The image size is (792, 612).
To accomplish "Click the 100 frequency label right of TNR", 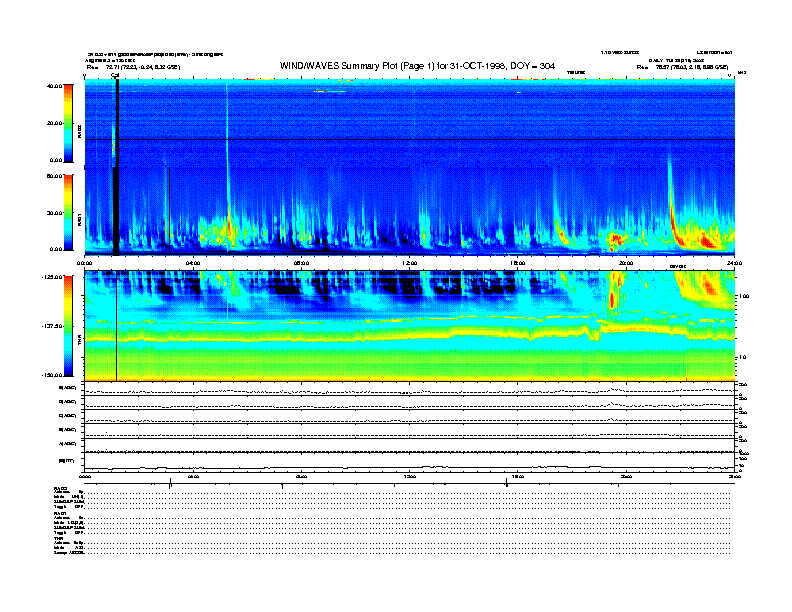I will [744, 296].
